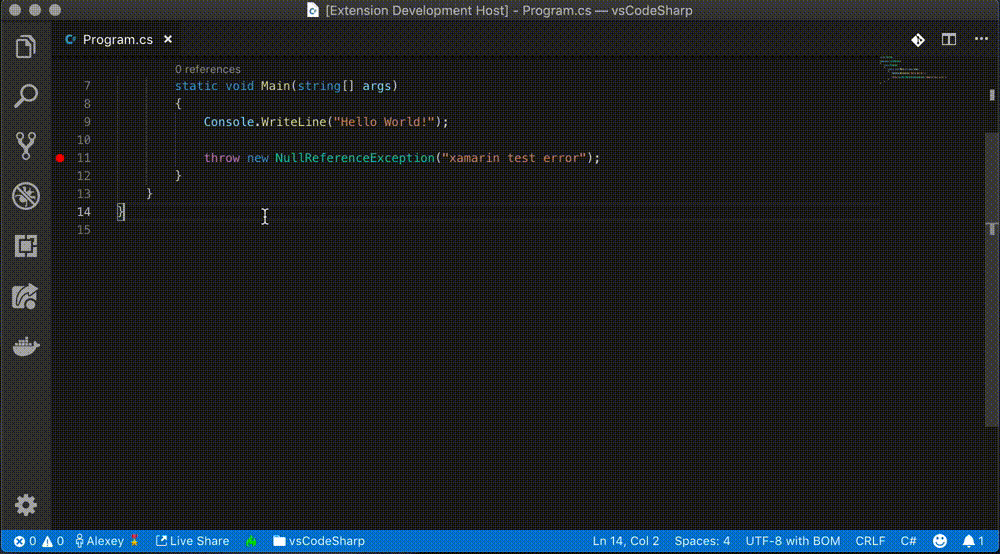Click the green flame status bar icon
Screen dimensions: 1000x554
(251, 541)
